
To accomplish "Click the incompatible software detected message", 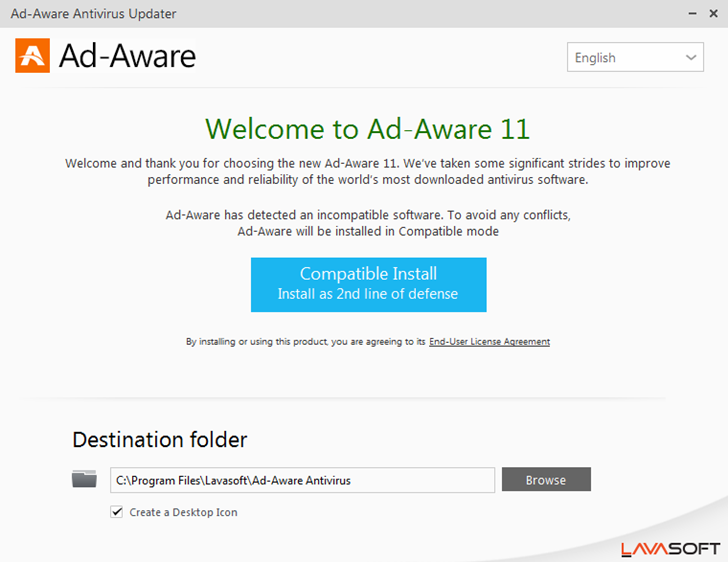I will (x=368, y=223).
